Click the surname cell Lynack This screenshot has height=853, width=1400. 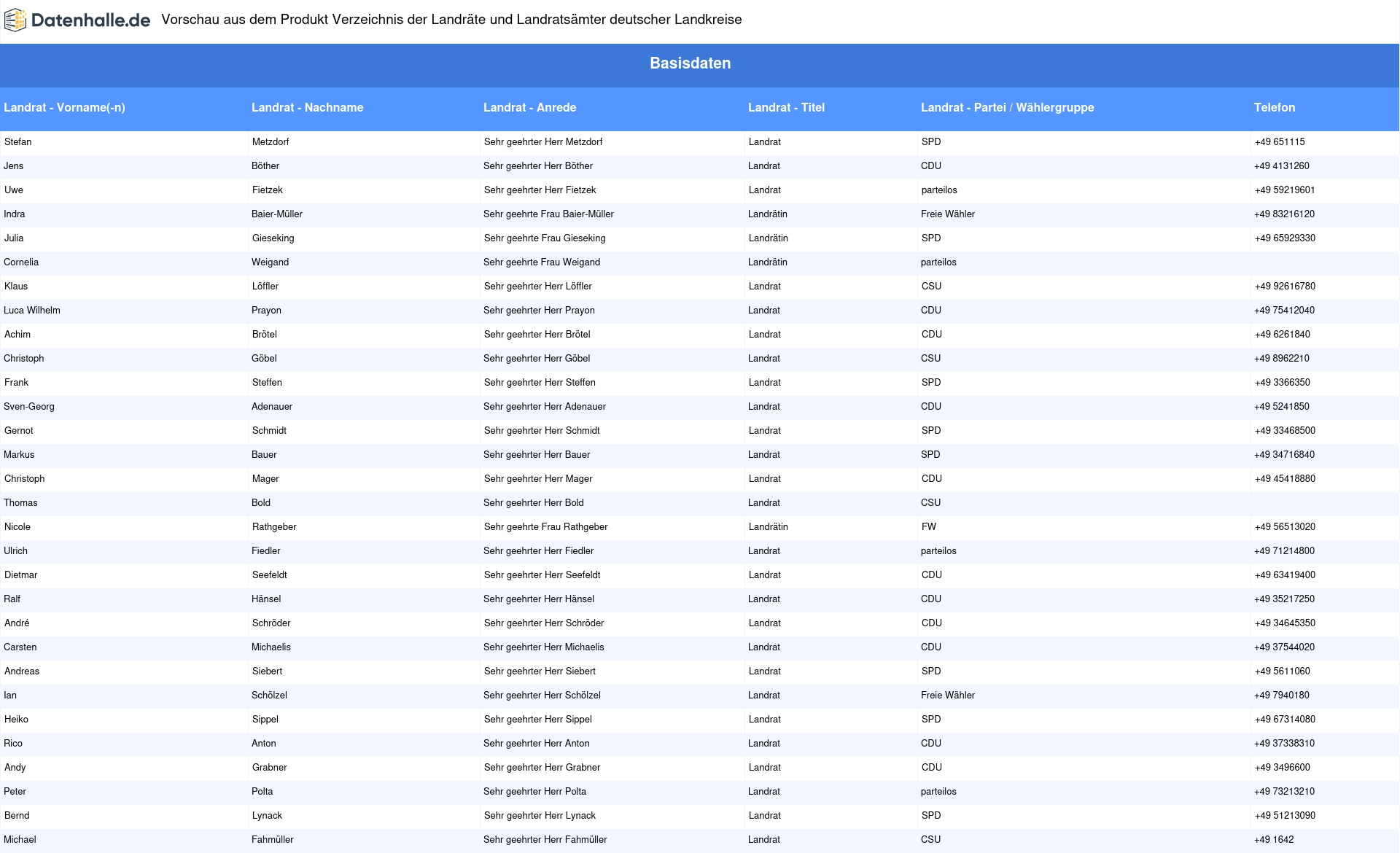(267, 816)
